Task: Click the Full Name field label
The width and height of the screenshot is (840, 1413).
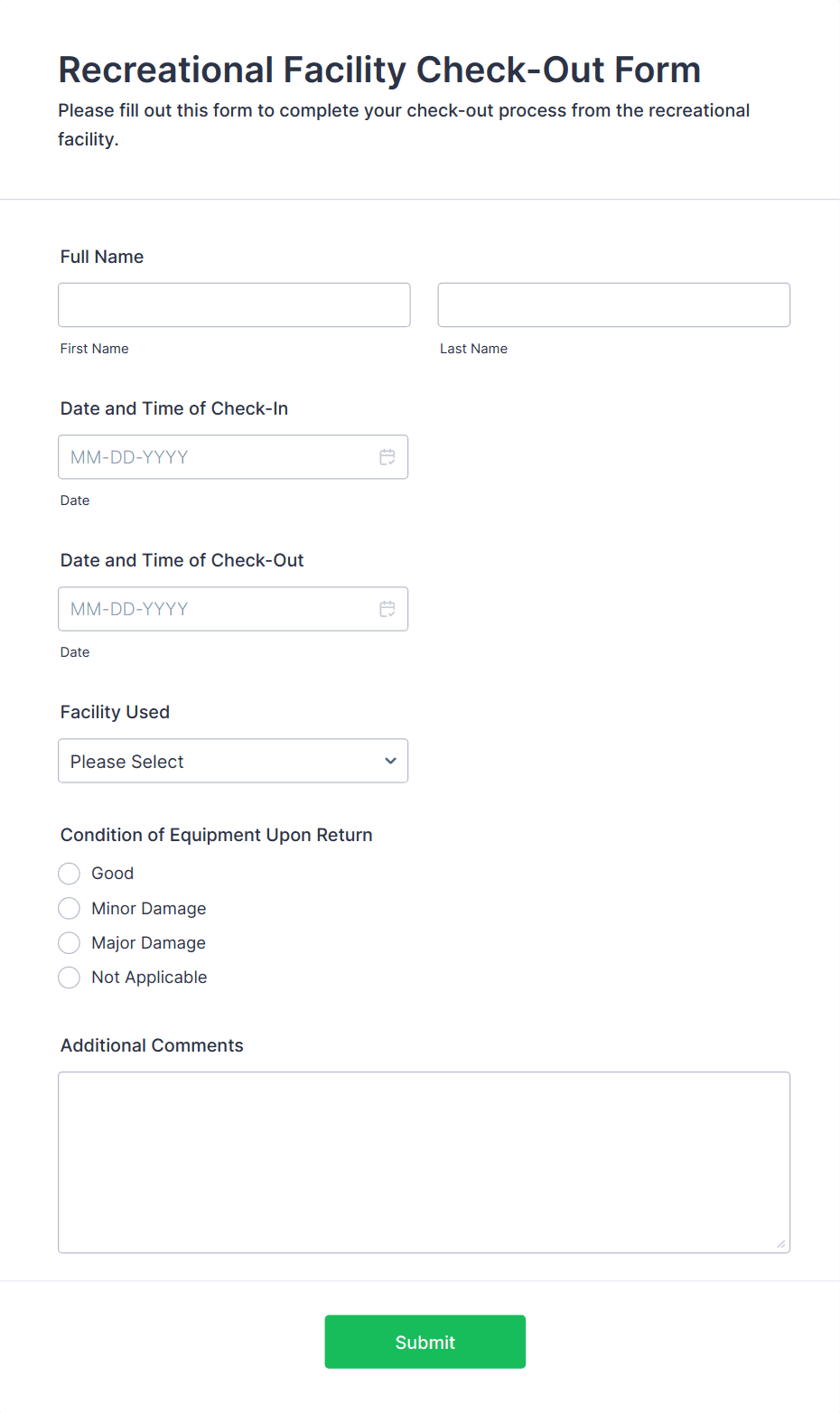Action: [102, 257]
